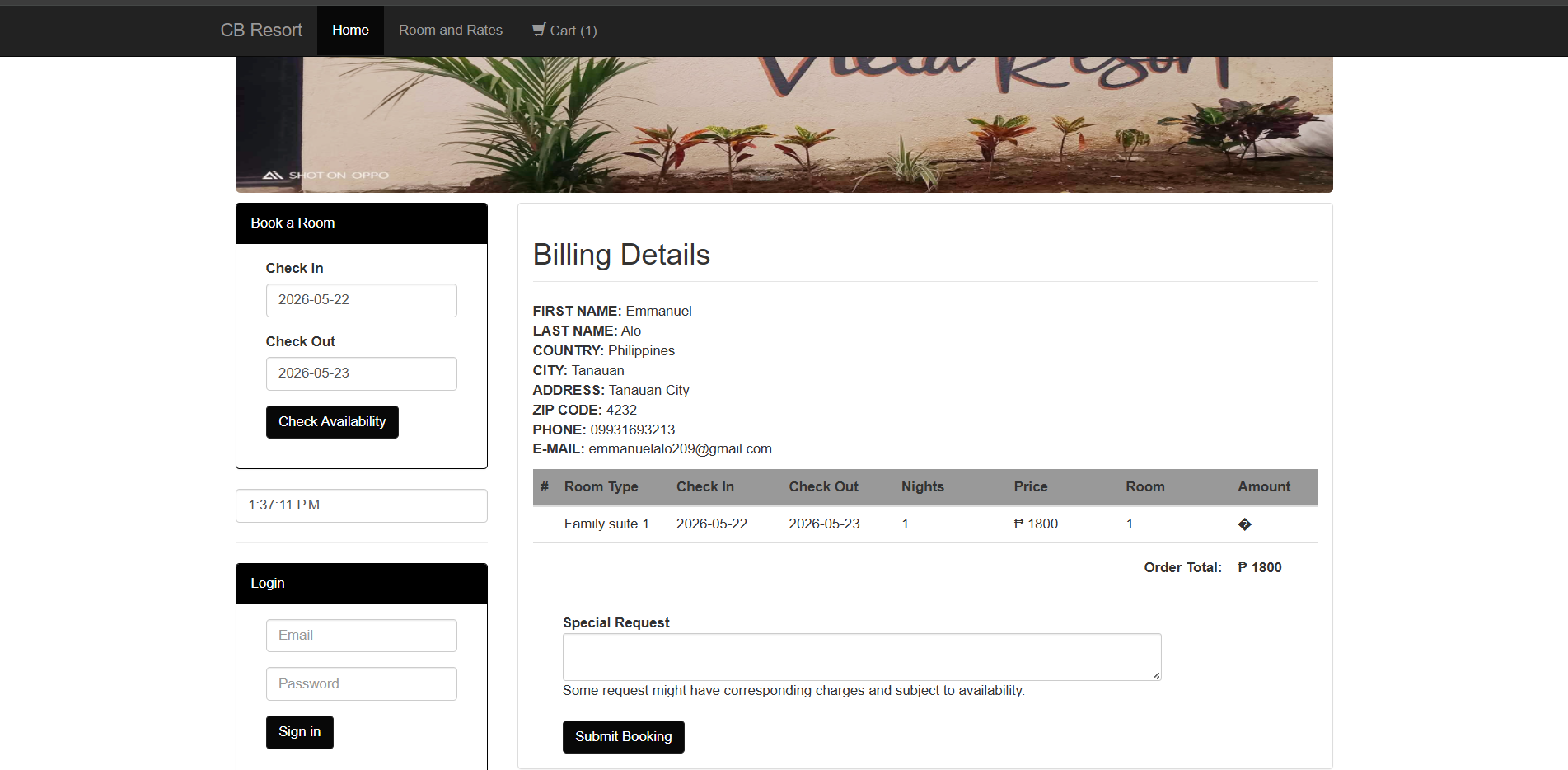This screenshot has width=1568, height=770.
Task: Click the resort banner image
Action: tap(784, 124)
